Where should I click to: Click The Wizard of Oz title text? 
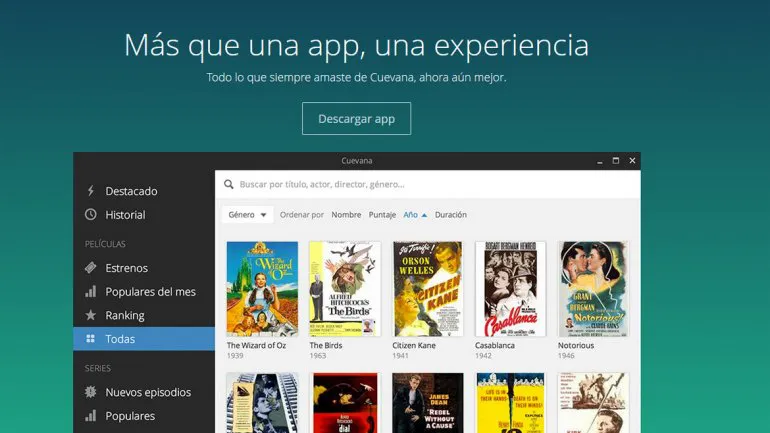click(256, 345)
